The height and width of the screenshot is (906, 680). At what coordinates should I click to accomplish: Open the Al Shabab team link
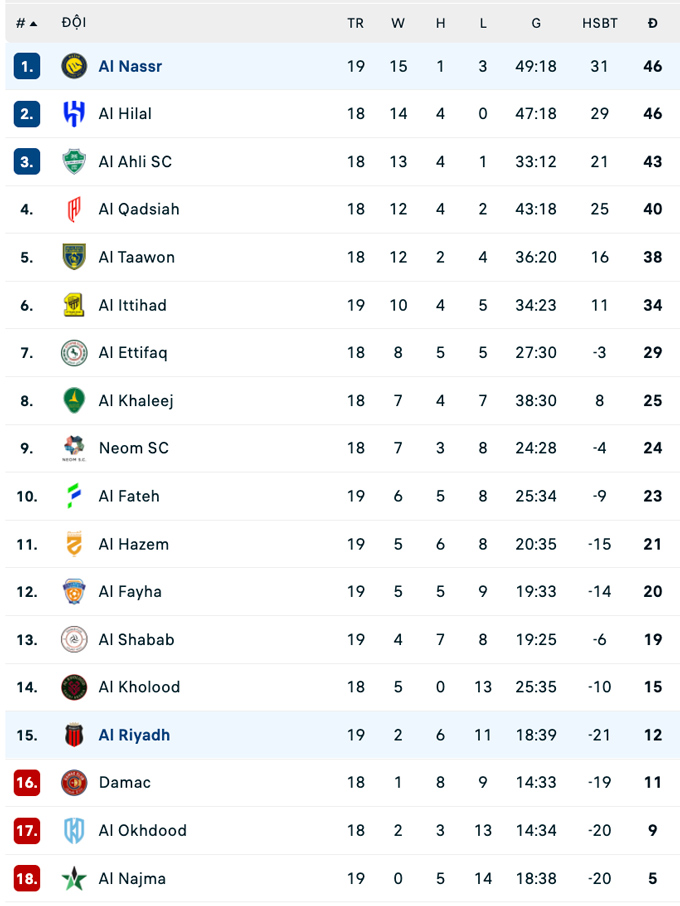[136, 639]
